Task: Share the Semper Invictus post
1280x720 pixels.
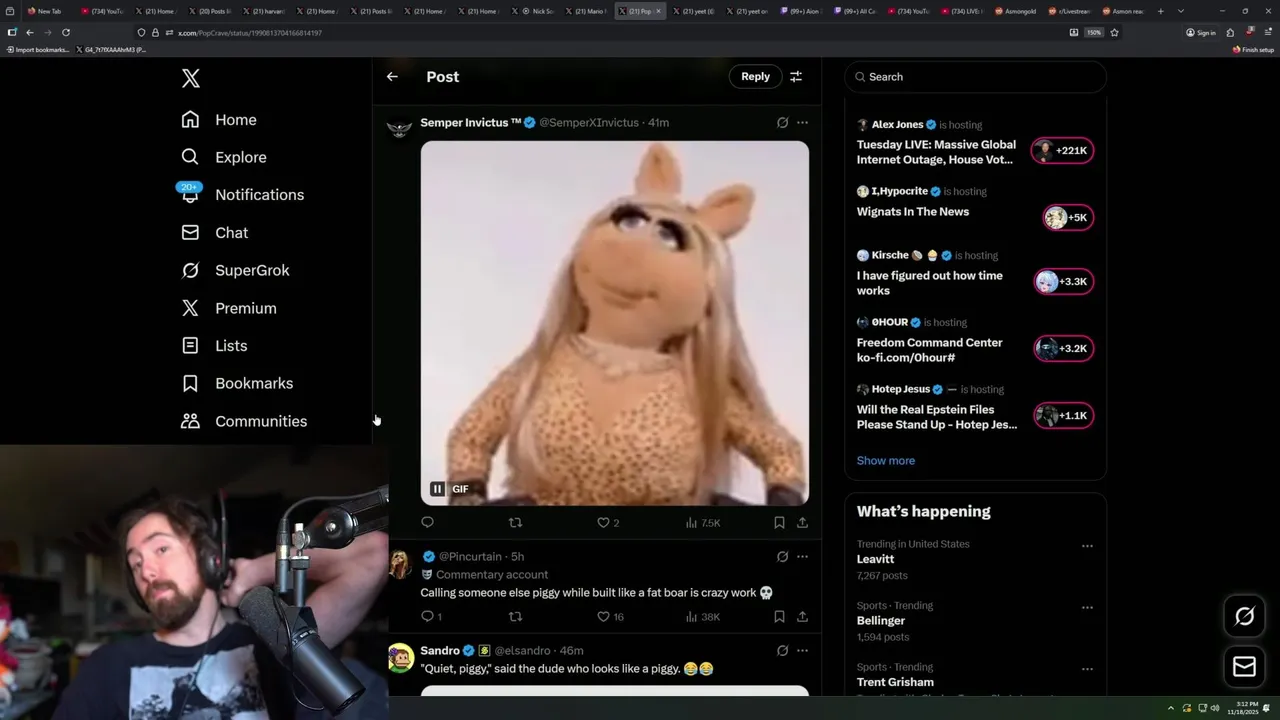Action: pyautogui.click(x=802, y=523)
